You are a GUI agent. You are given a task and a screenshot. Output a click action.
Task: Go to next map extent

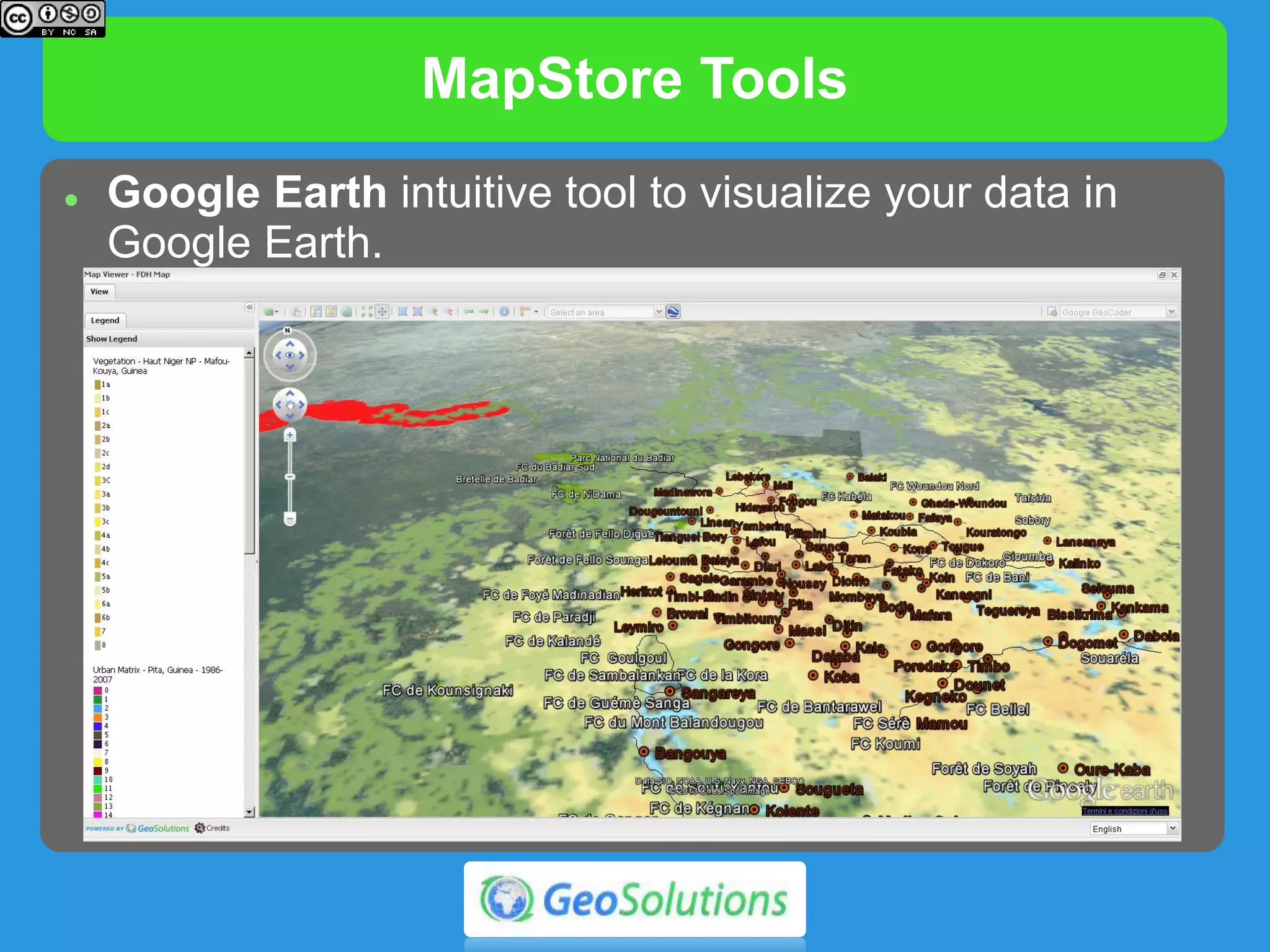484,312
